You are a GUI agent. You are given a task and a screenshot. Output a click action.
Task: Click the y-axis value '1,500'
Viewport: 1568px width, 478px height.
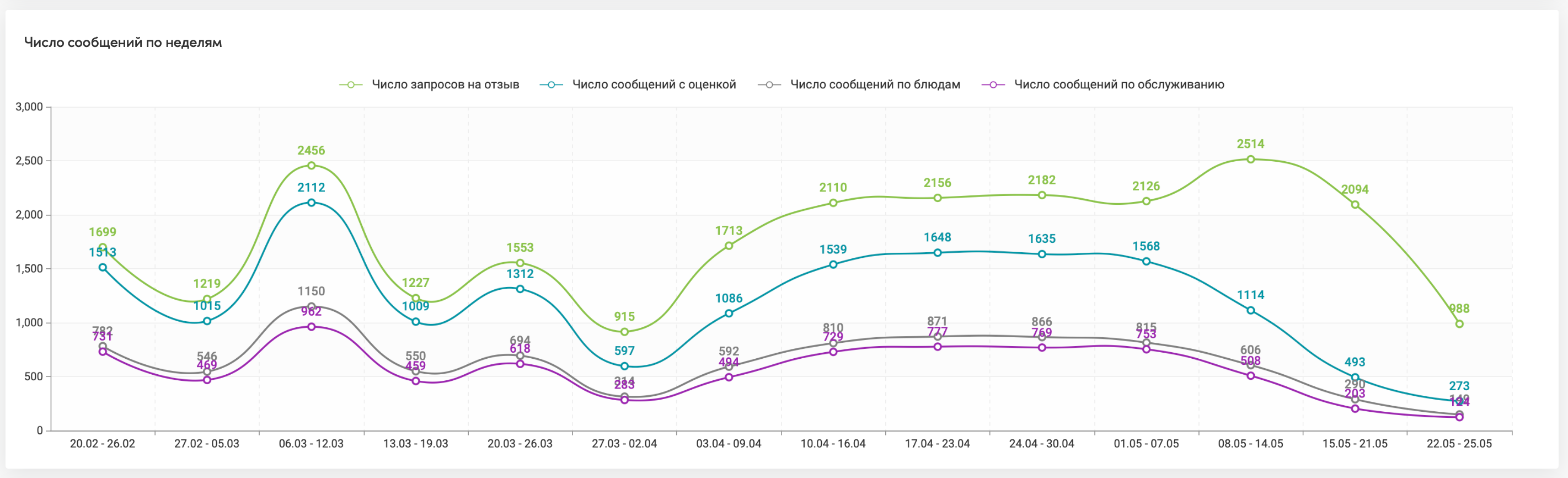point(29,269)
